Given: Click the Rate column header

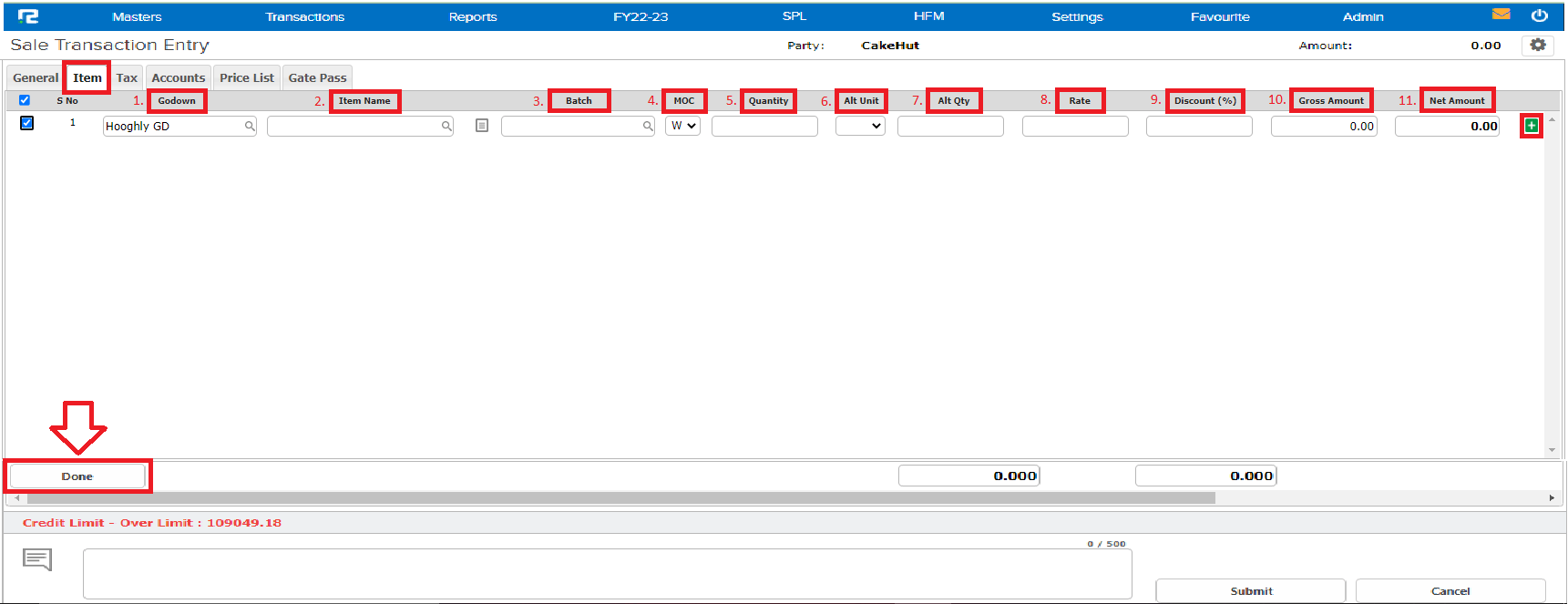Looking at the screenshot, I should tap(1080, 100).
